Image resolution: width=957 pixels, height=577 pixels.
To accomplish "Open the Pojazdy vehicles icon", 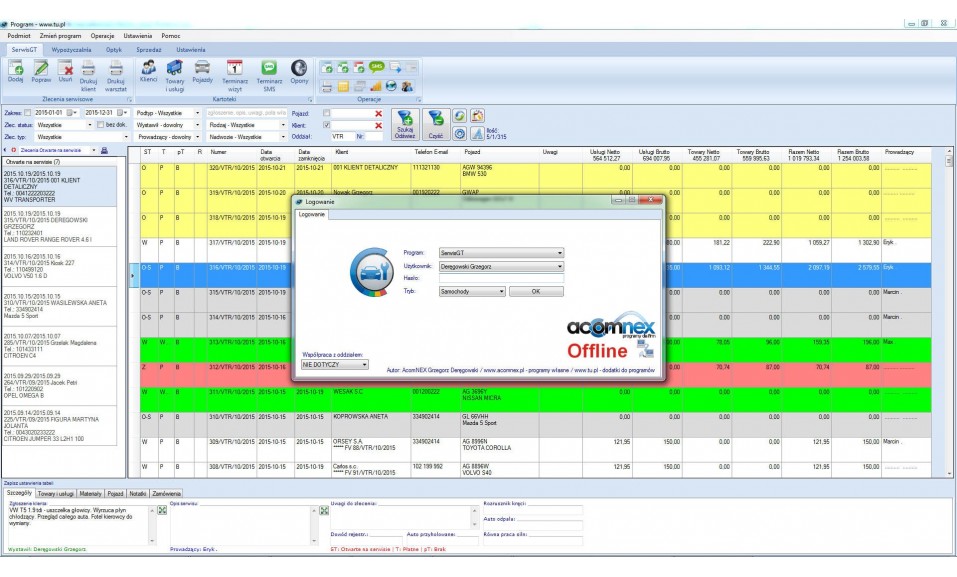I will (202, 69).
